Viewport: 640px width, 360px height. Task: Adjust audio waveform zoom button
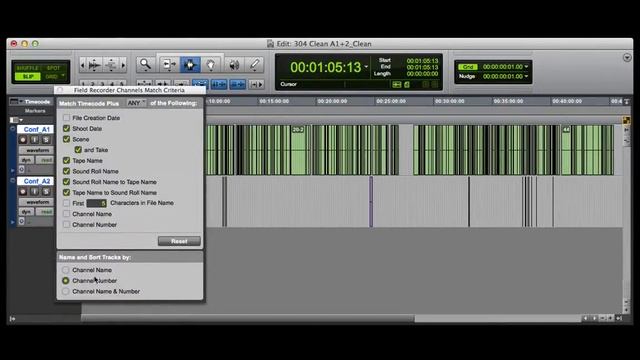point(95,65)
